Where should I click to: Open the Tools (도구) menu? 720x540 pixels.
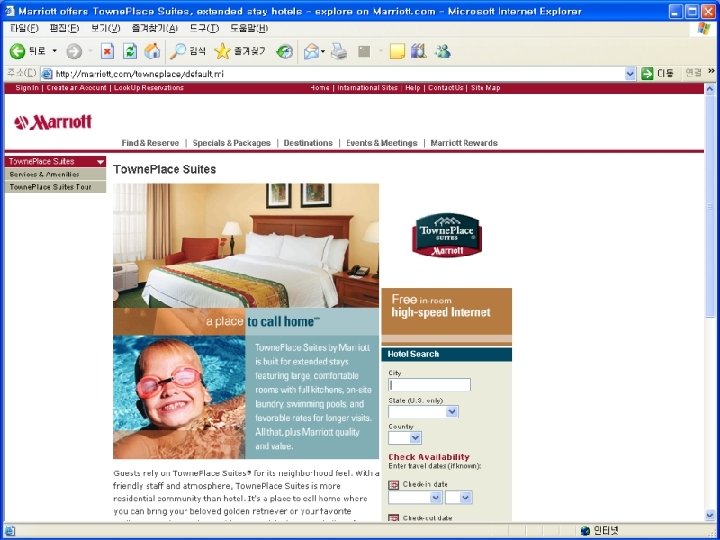tap(204, 28)
